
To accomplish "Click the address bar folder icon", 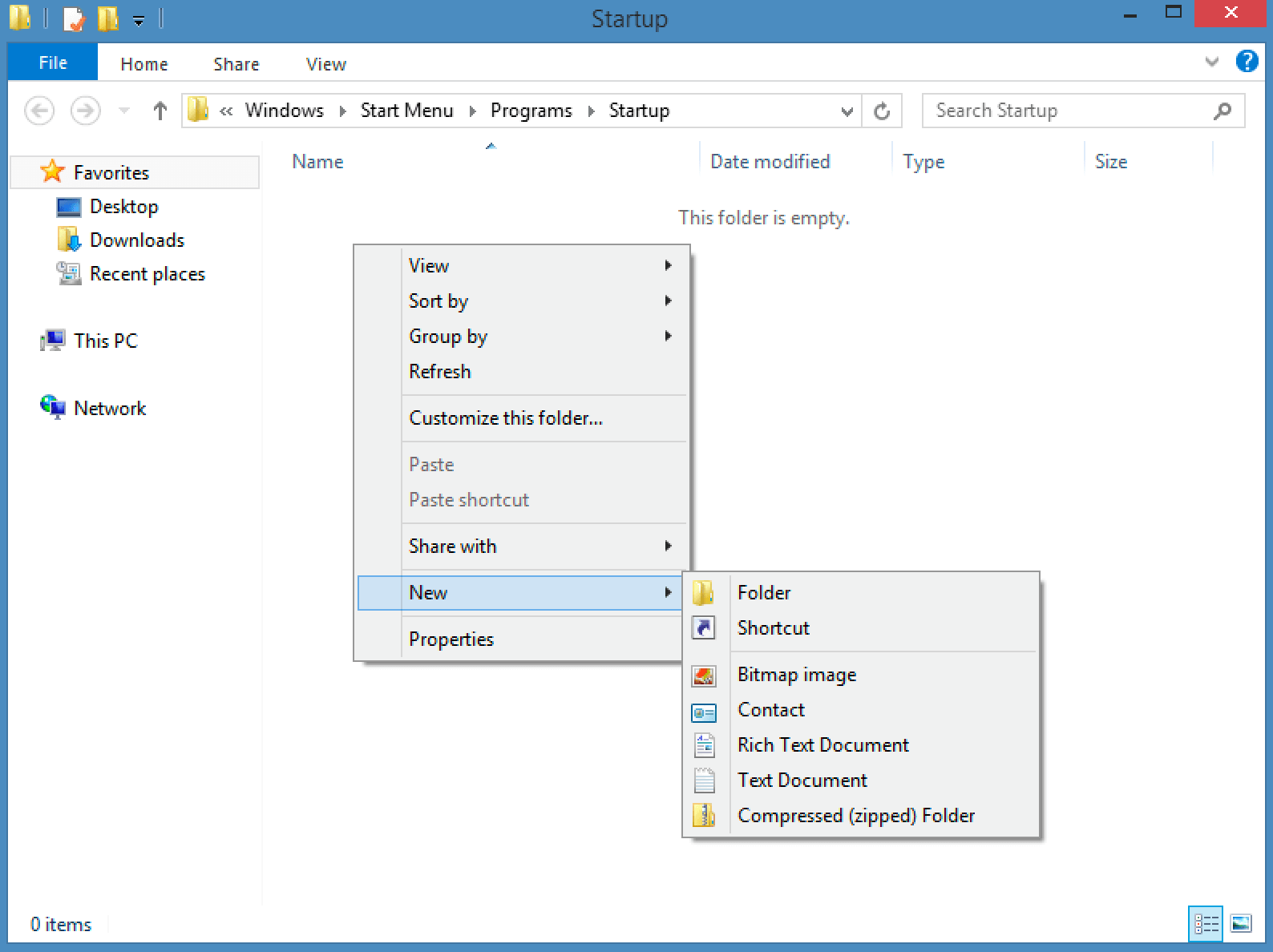I will click(198, 110).
